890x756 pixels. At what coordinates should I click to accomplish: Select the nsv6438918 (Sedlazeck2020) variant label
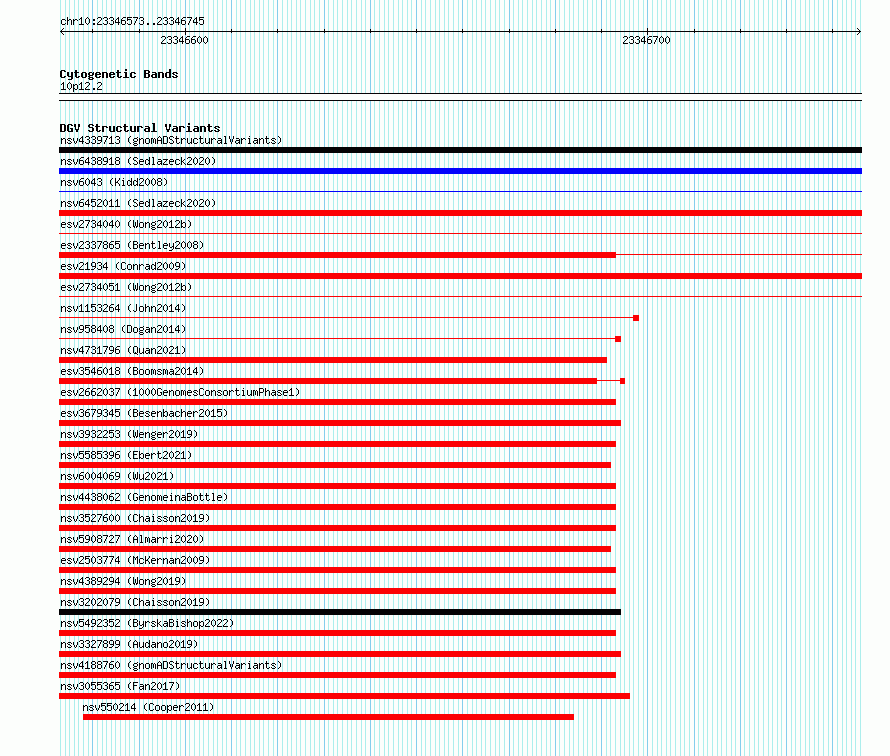point(138,161)
